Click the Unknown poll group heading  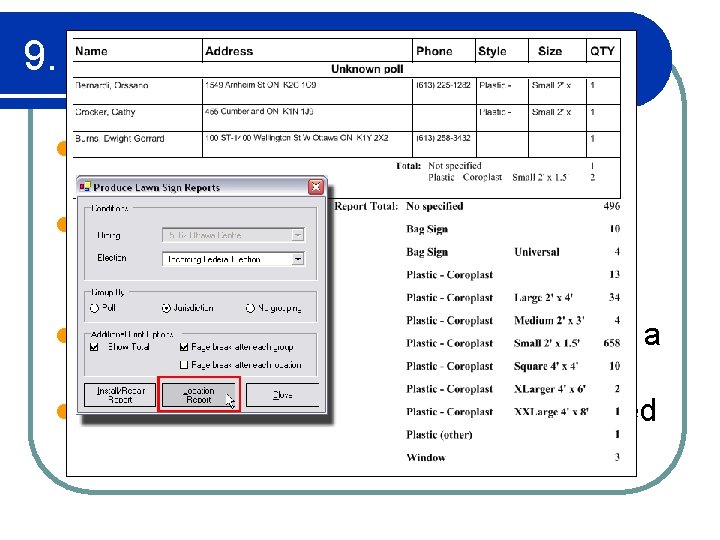tap(367, 69)
